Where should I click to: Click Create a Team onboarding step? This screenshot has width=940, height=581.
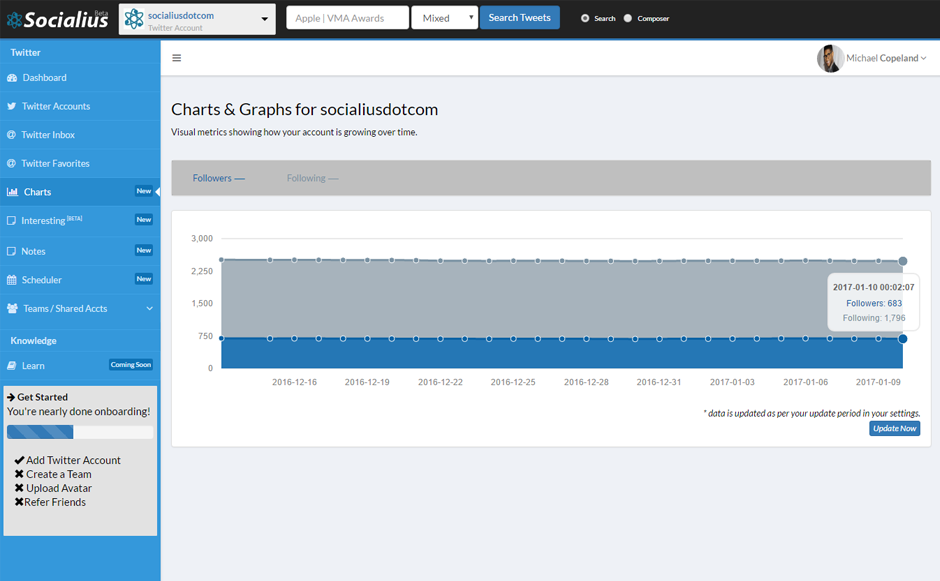59,474
